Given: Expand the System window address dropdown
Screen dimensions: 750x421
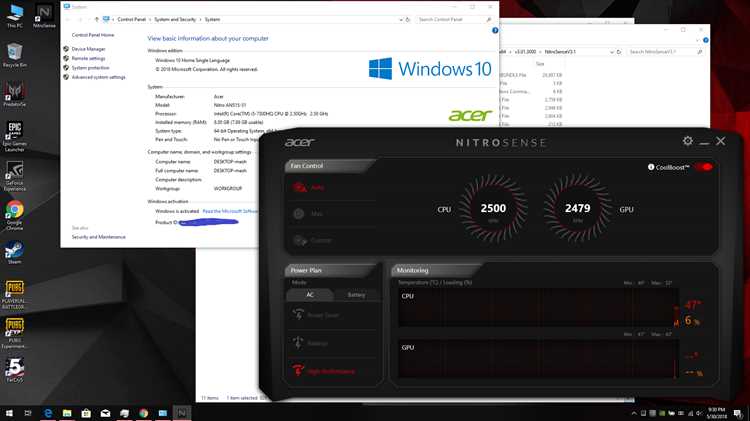Looking at the screenshot, I should coord(401,20).
